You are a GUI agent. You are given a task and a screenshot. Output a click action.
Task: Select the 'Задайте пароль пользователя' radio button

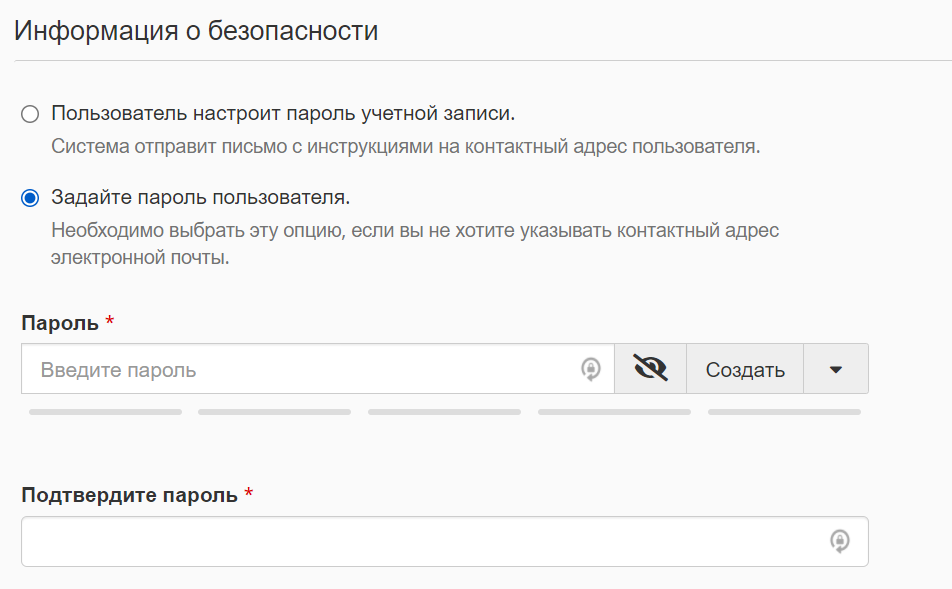(x=30, y=197)
